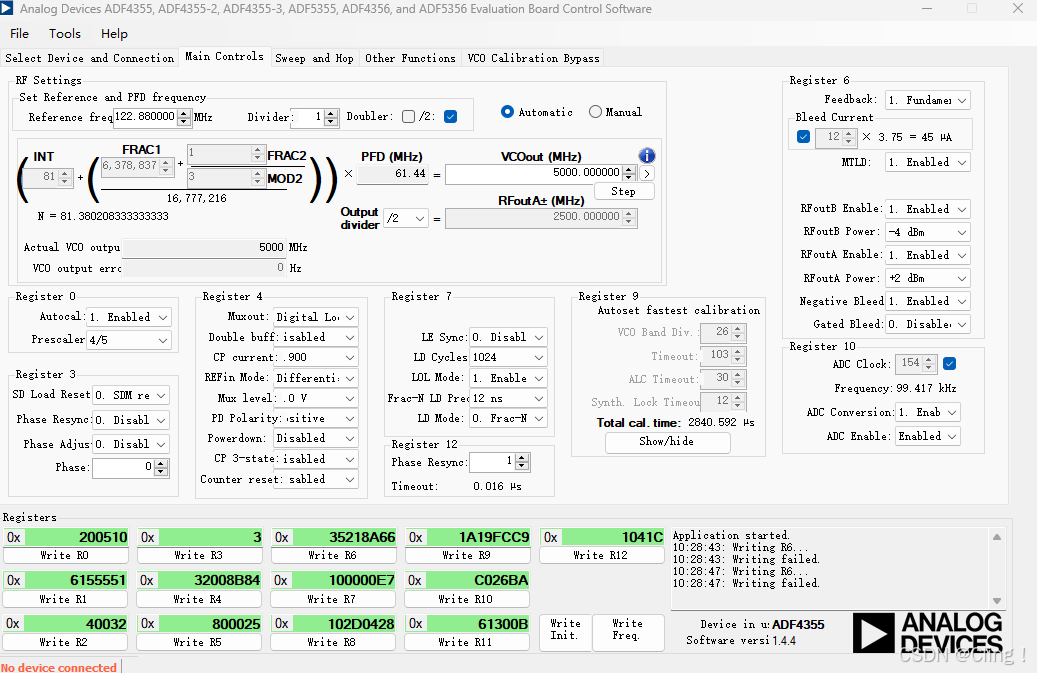Open the Gated Bleed dropdown

pos(927,325)
